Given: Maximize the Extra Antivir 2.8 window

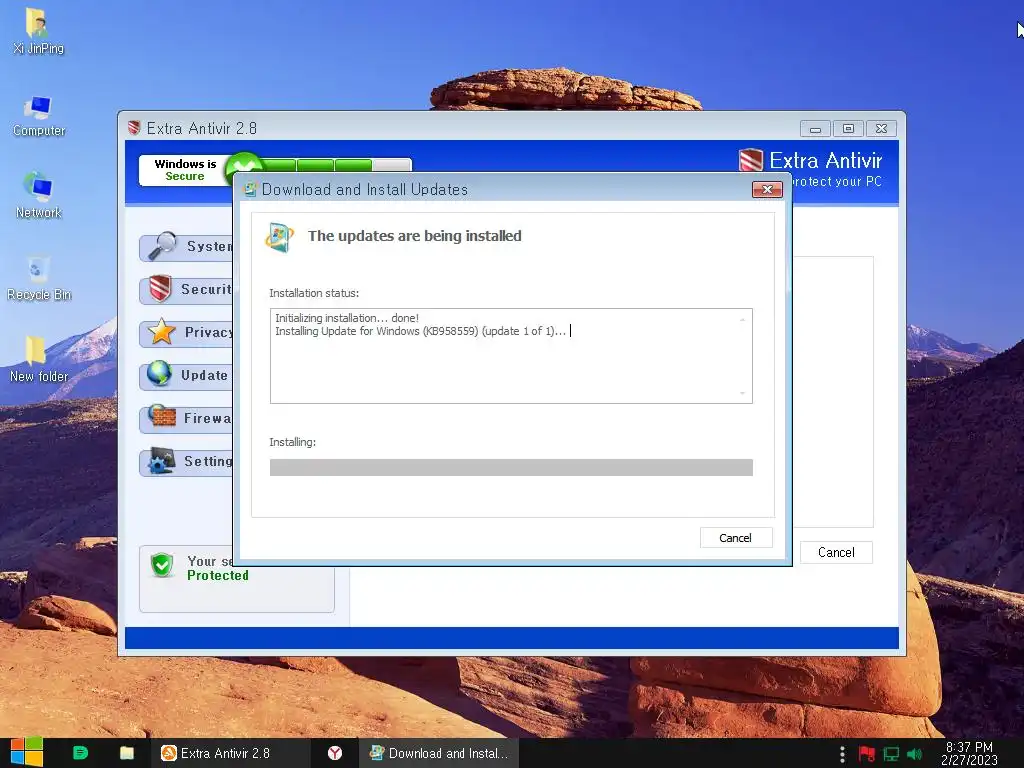Looking at the screenshot, I should pos(848,129).
